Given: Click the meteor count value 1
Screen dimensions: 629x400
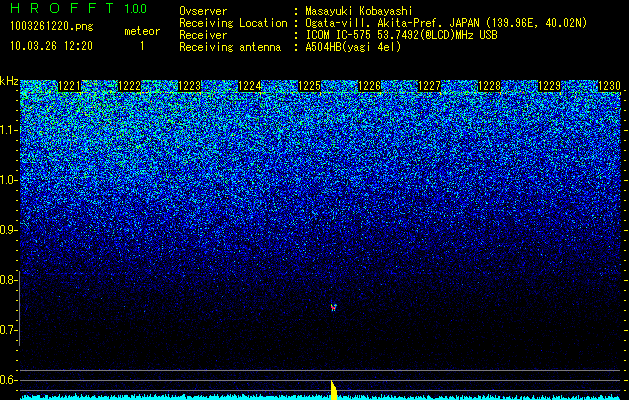Looking at the screenshot, I should click(x=142, y=46).
